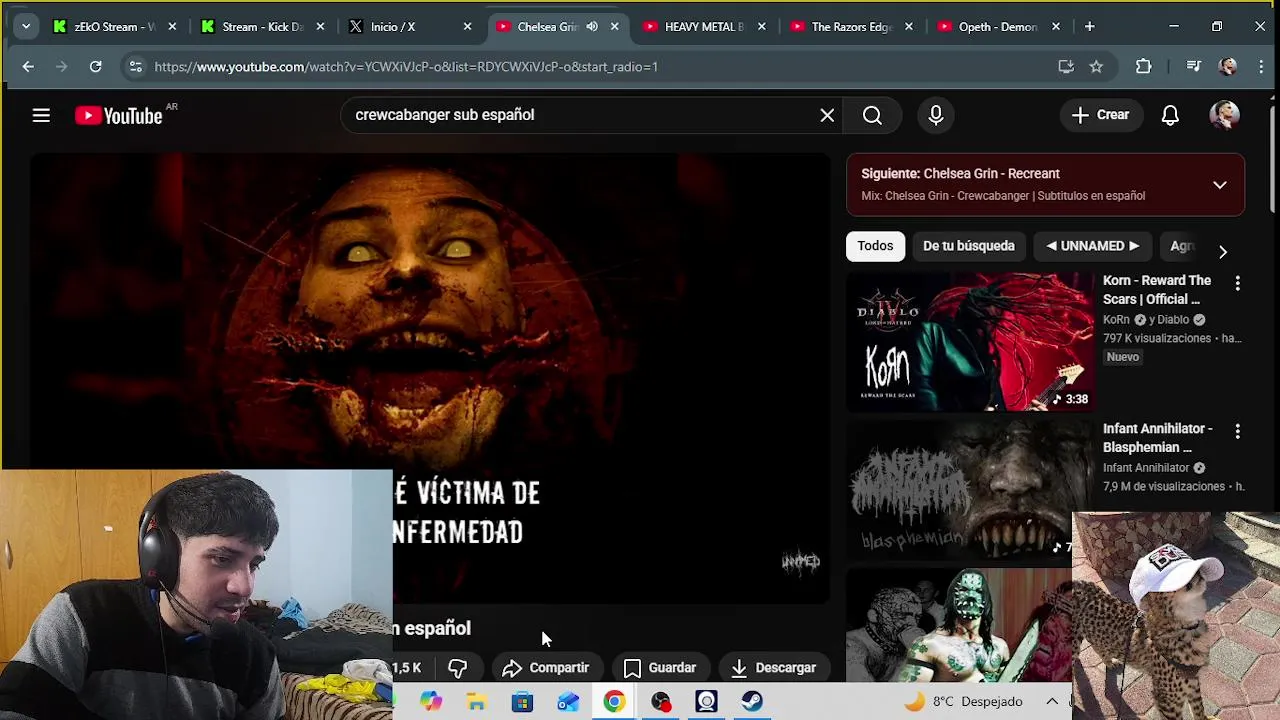1280x720 pixels.
Task: Open Chrome profile avatar
Action: [x=1228, y=66]
